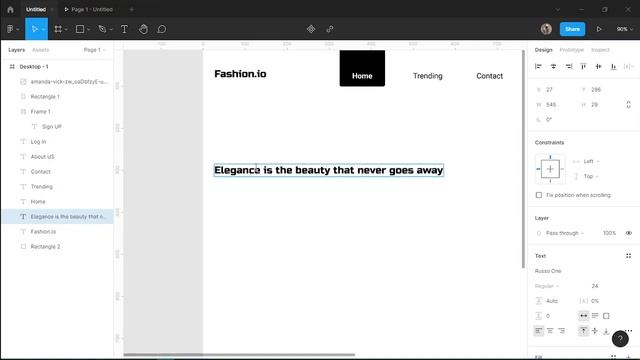640x360 pixels.
Task: Select the Frame tool
Action: coord(58,29)
